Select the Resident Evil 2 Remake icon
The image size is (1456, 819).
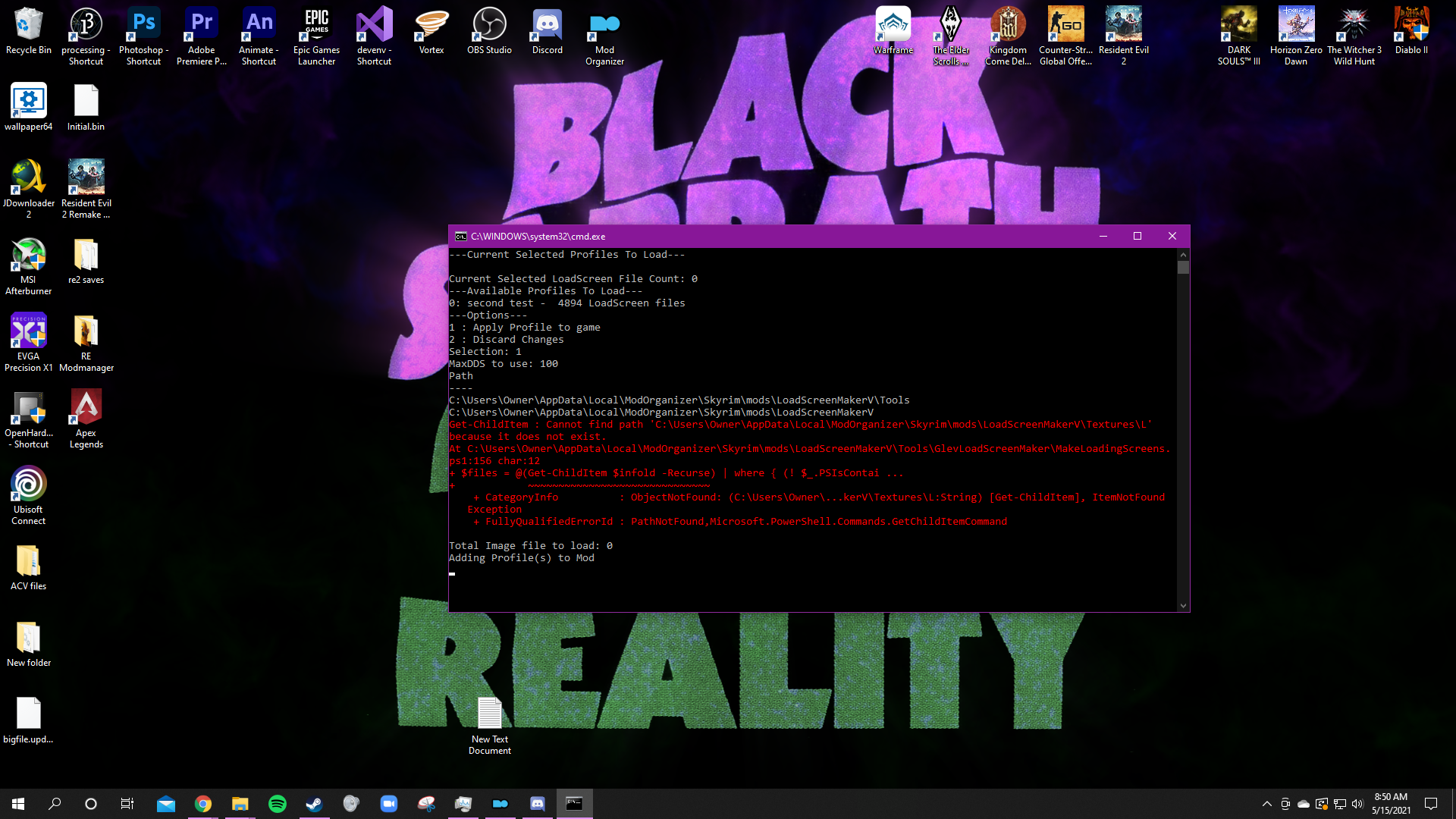(x=86, y=190)
